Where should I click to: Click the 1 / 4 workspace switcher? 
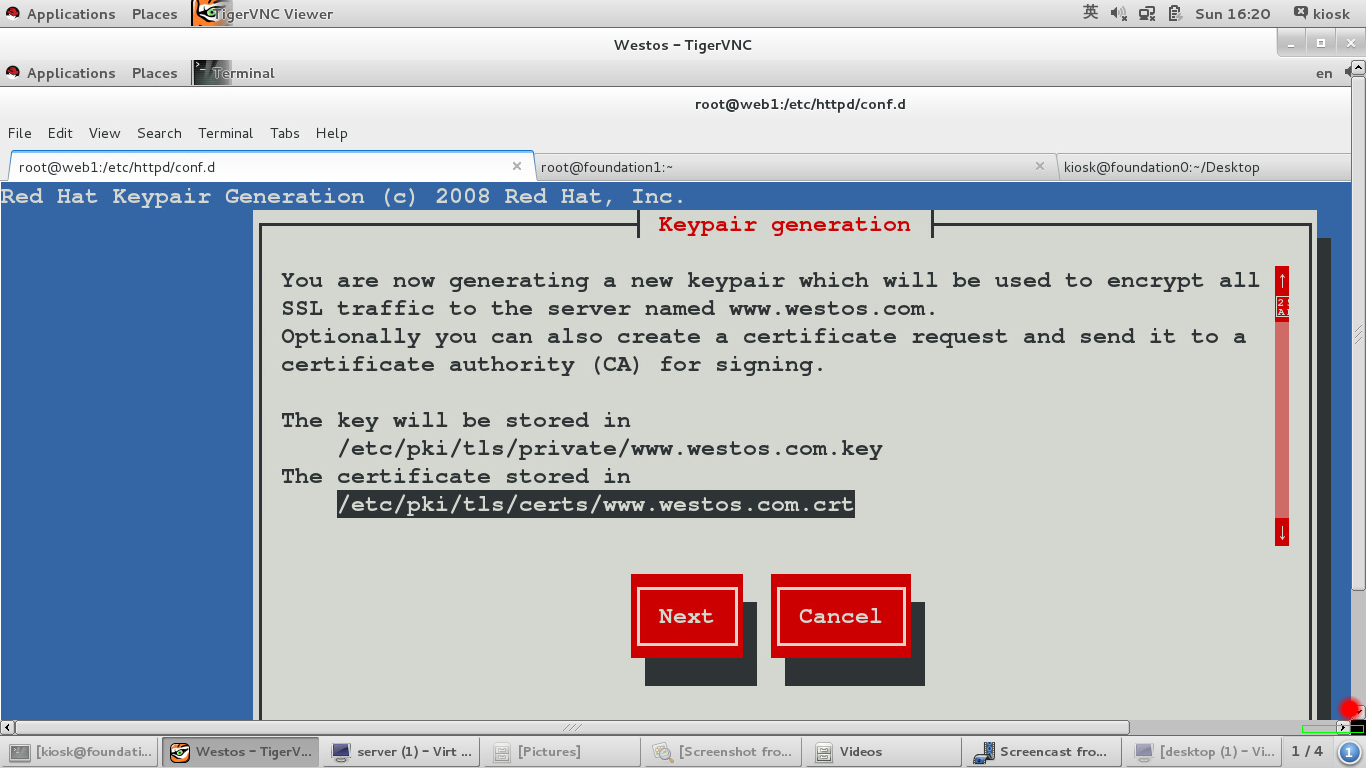point(1306,751)
